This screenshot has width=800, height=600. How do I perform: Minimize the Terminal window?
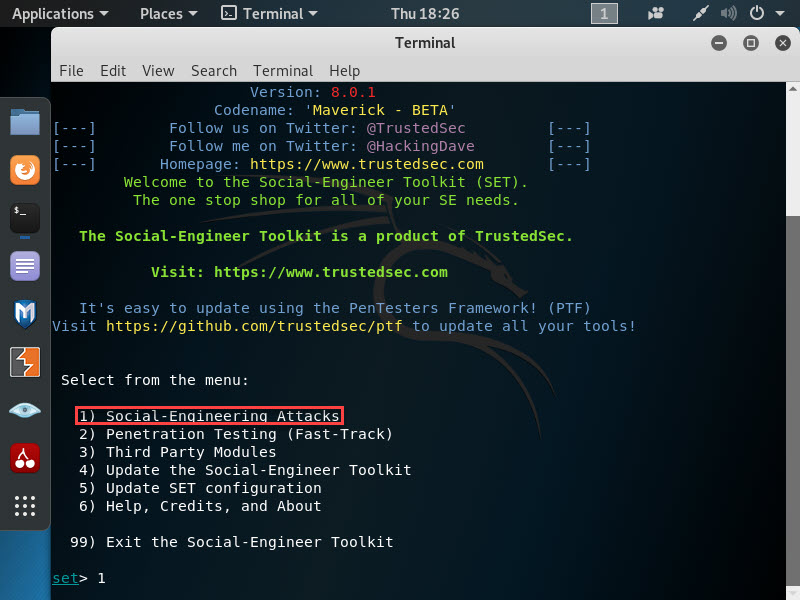(x=719, y=43)
